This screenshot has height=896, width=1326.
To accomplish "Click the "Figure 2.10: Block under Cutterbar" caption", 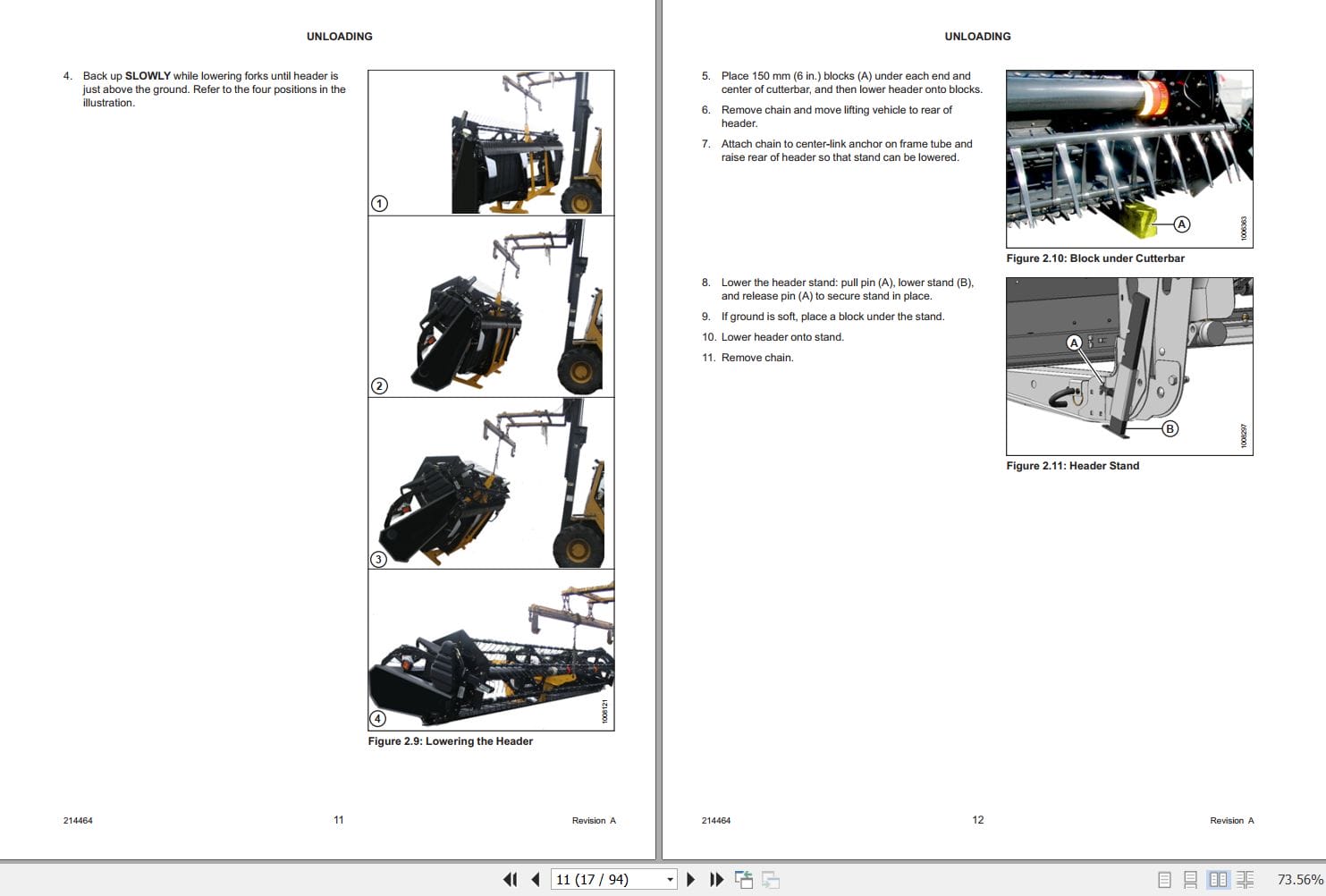I will tap(1095, 258).
